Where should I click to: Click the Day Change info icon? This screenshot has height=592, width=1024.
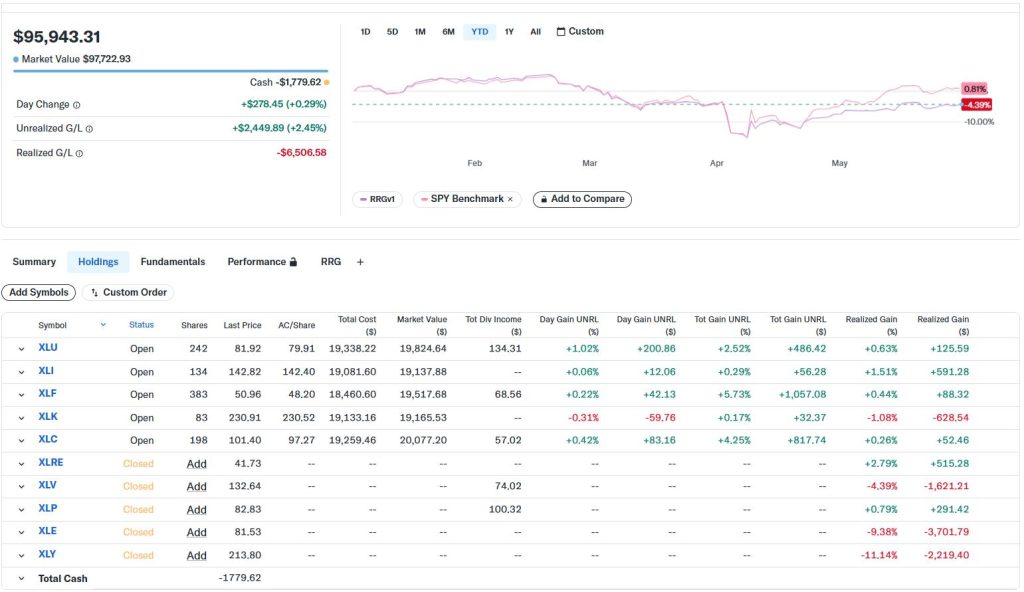(76, 105)
